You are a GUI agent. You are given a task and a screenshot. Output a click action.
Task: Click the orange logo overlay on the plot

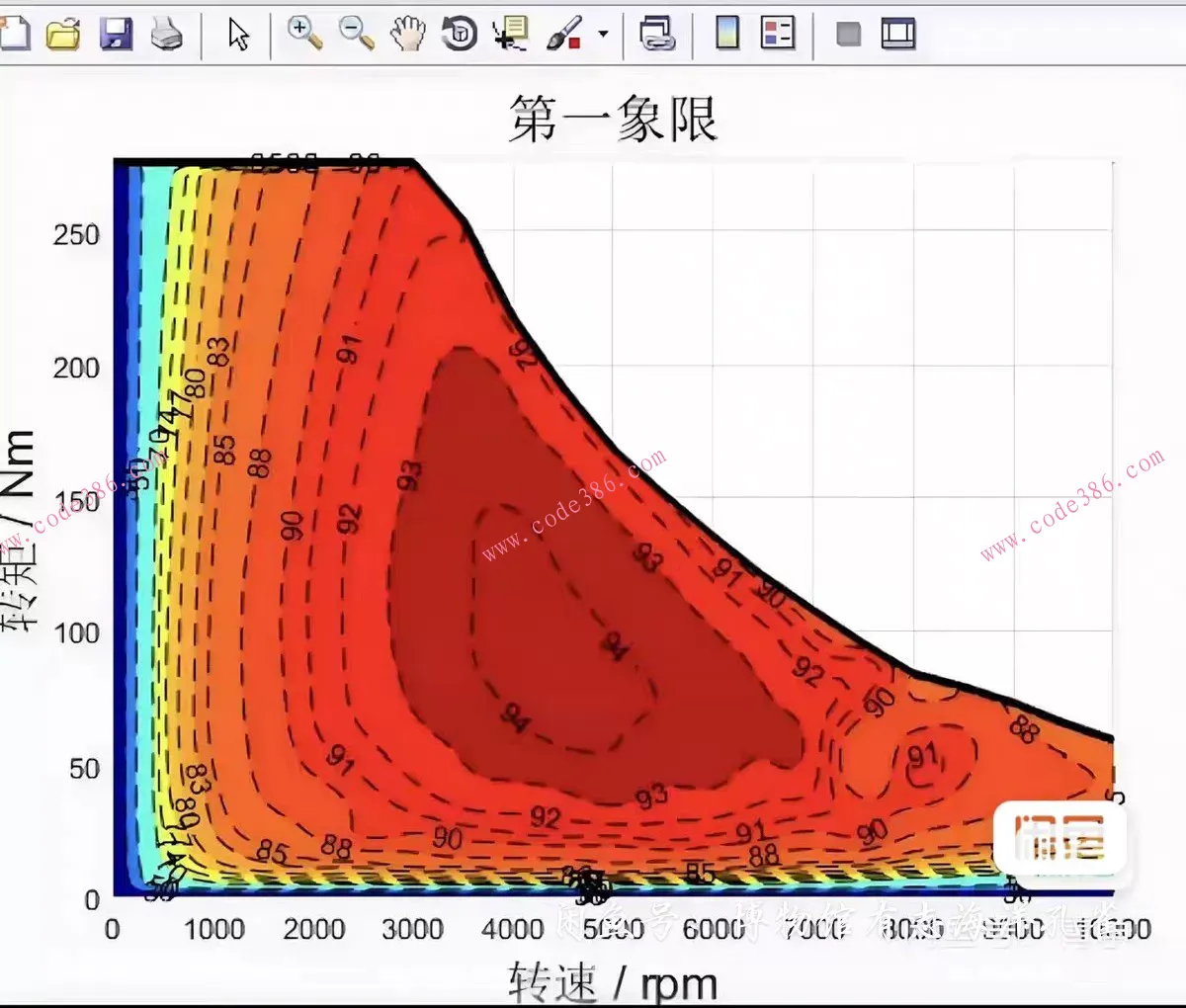click(1059, 837)
